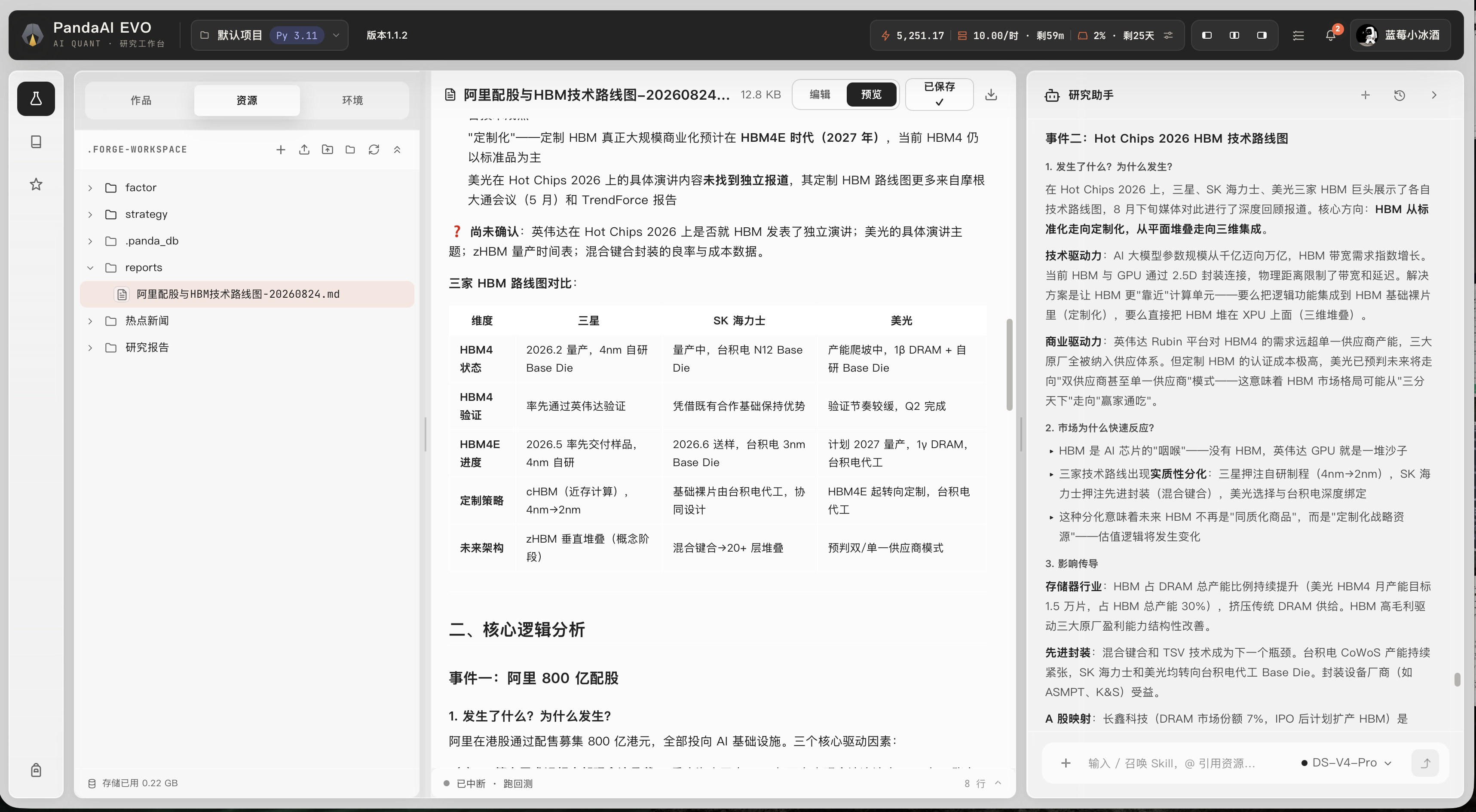Expand the factor folder
Image resolution: width=1476 pixels, height=812 pixels.
[x=90, y=188]
